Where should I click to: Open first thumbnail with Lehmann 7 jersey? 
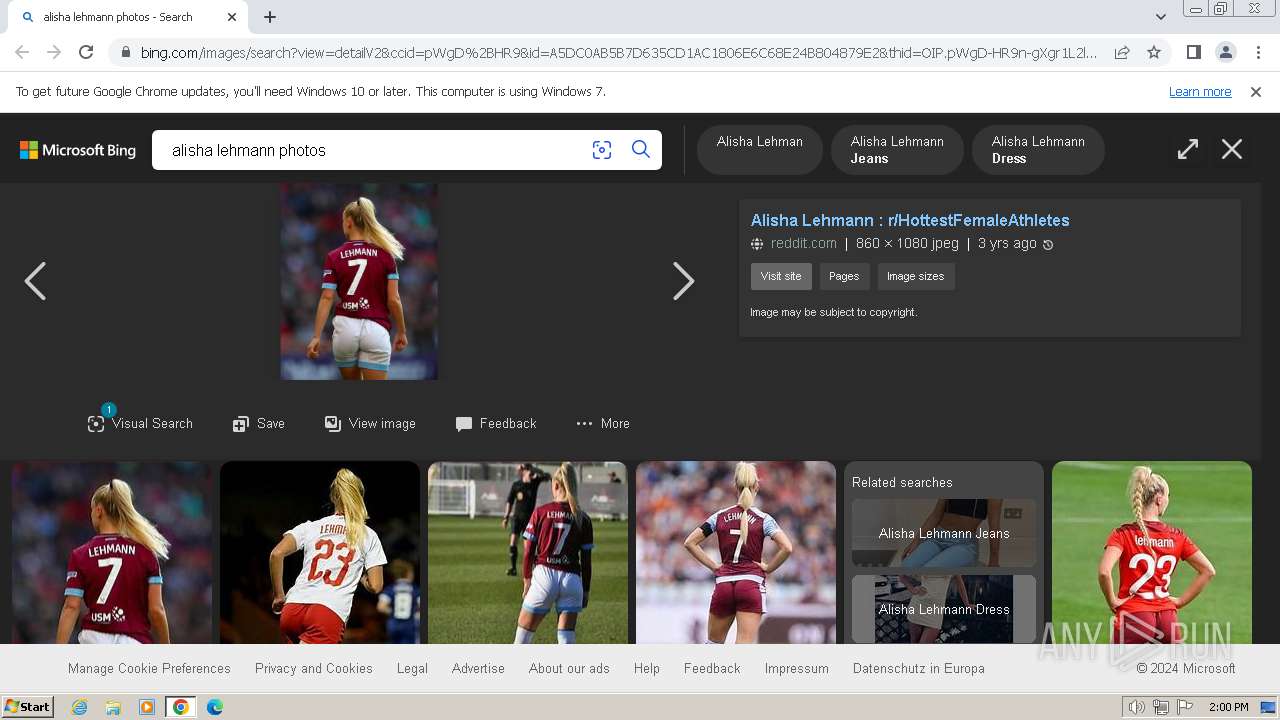[112, 552]
